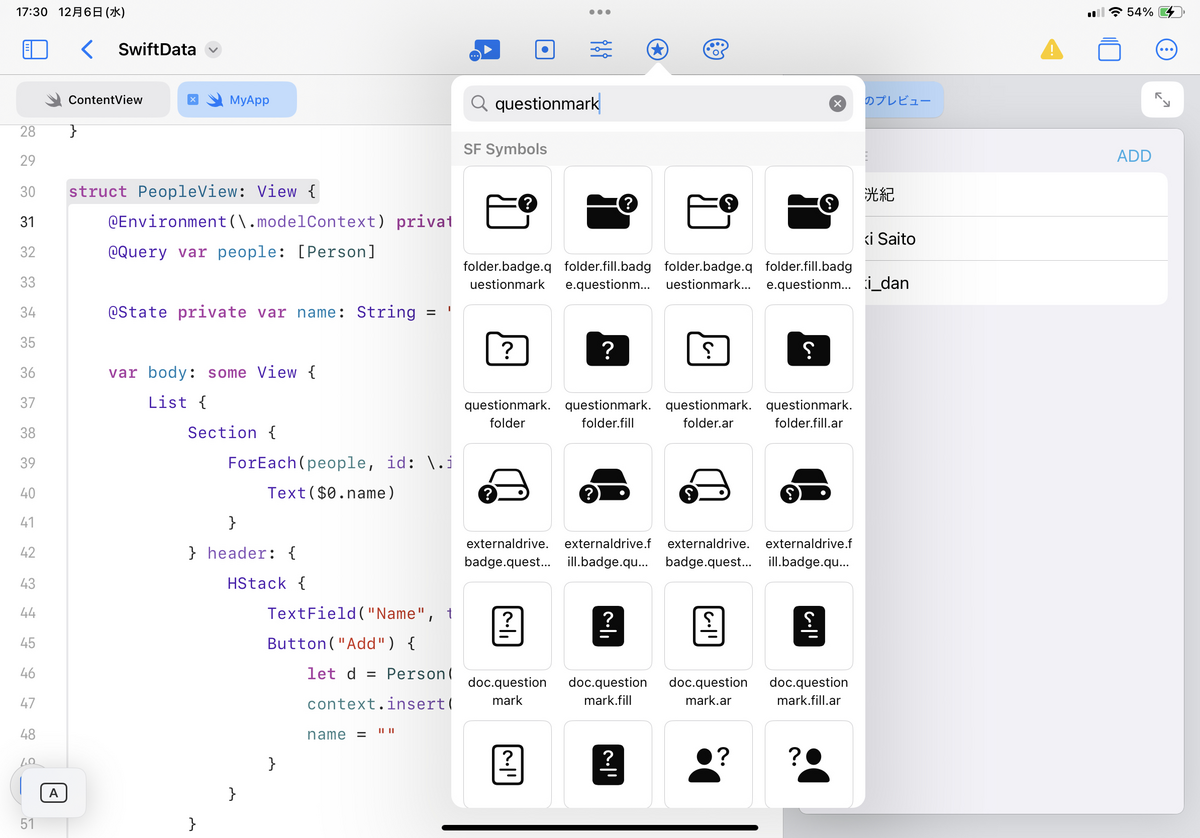Tap the Wi-Fi status icon
This screenshot has height=838, width=1200.
coord(1115,12)
